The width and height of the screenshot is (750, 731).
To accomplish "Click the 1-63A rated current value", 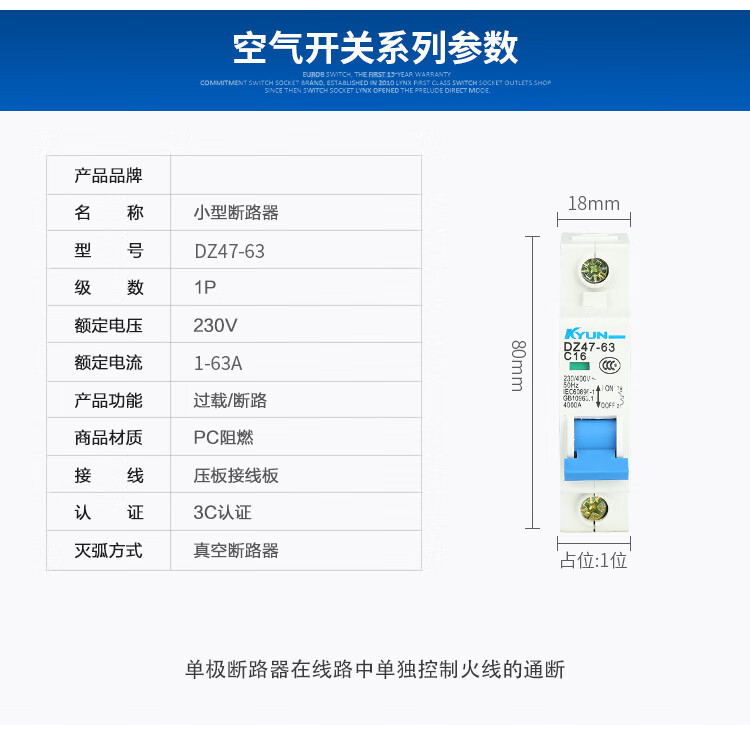I will 218,363.
